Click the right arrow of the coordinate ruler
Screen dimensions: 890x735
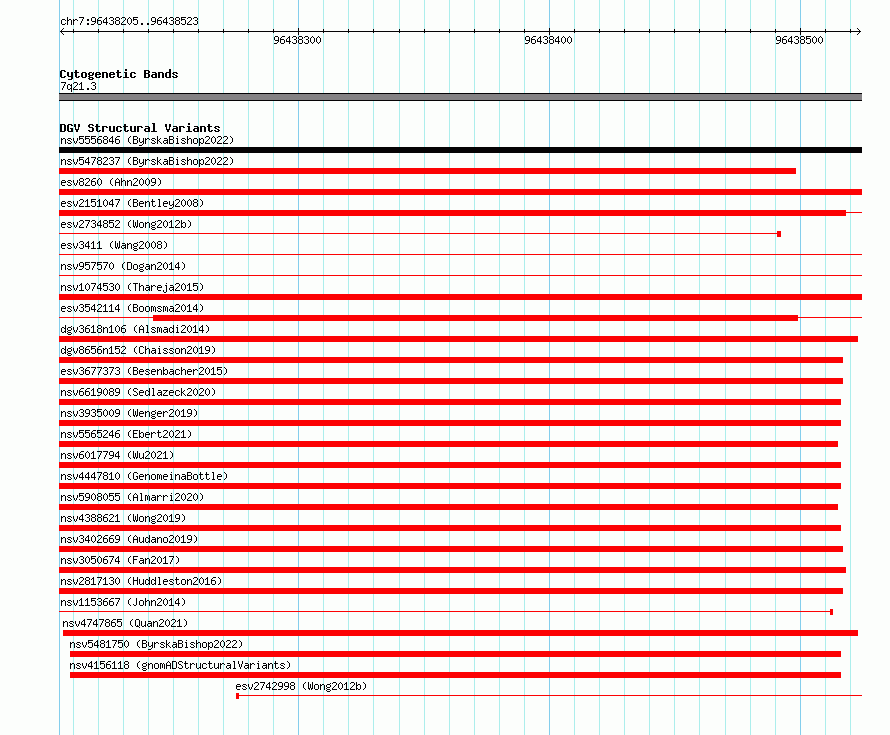pos(858,31)
